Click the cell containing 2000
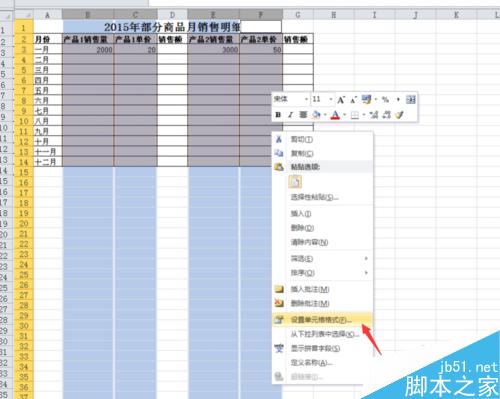The image size is (500, 399). pyautogui.click(x=88, y=50)
